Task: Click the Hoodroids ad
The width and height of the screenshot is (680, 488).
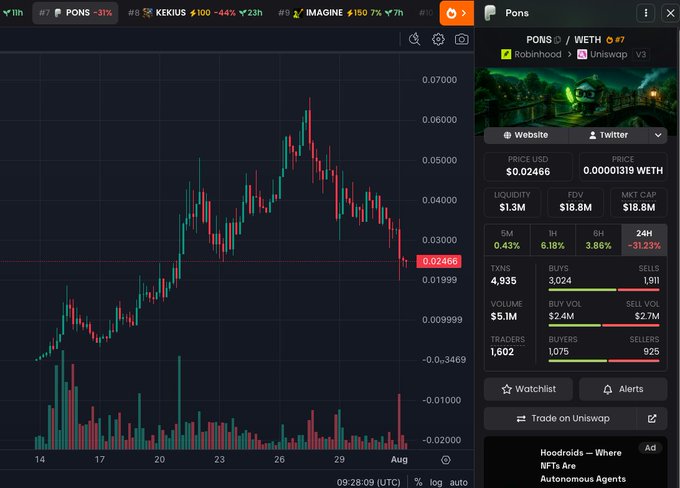Action: (575, 462)
